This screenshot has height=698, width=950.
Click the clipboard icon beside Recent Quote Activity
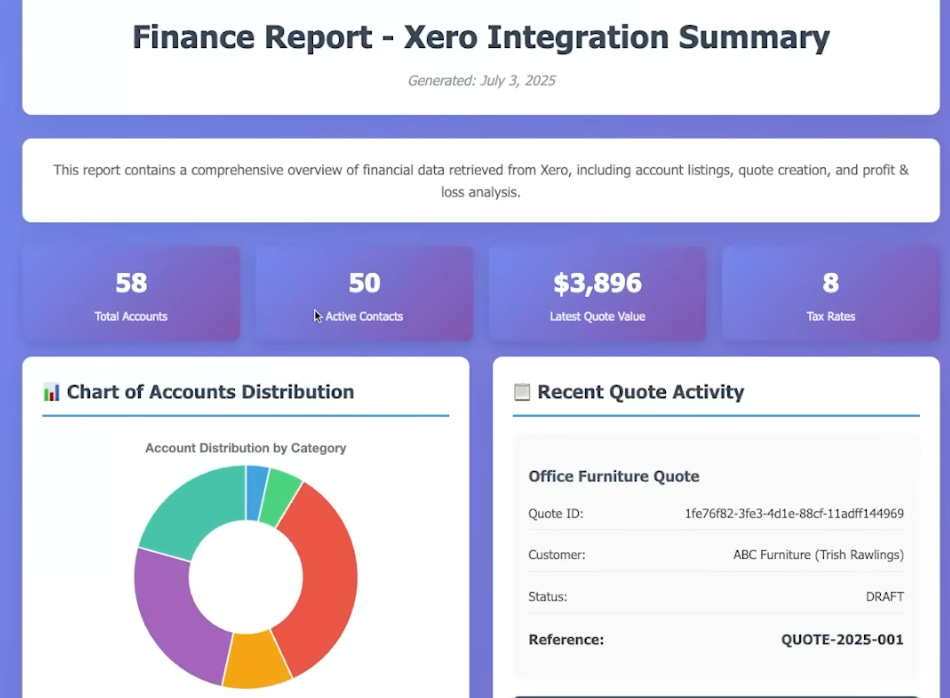pyautogui.click(x=522, y=392)
